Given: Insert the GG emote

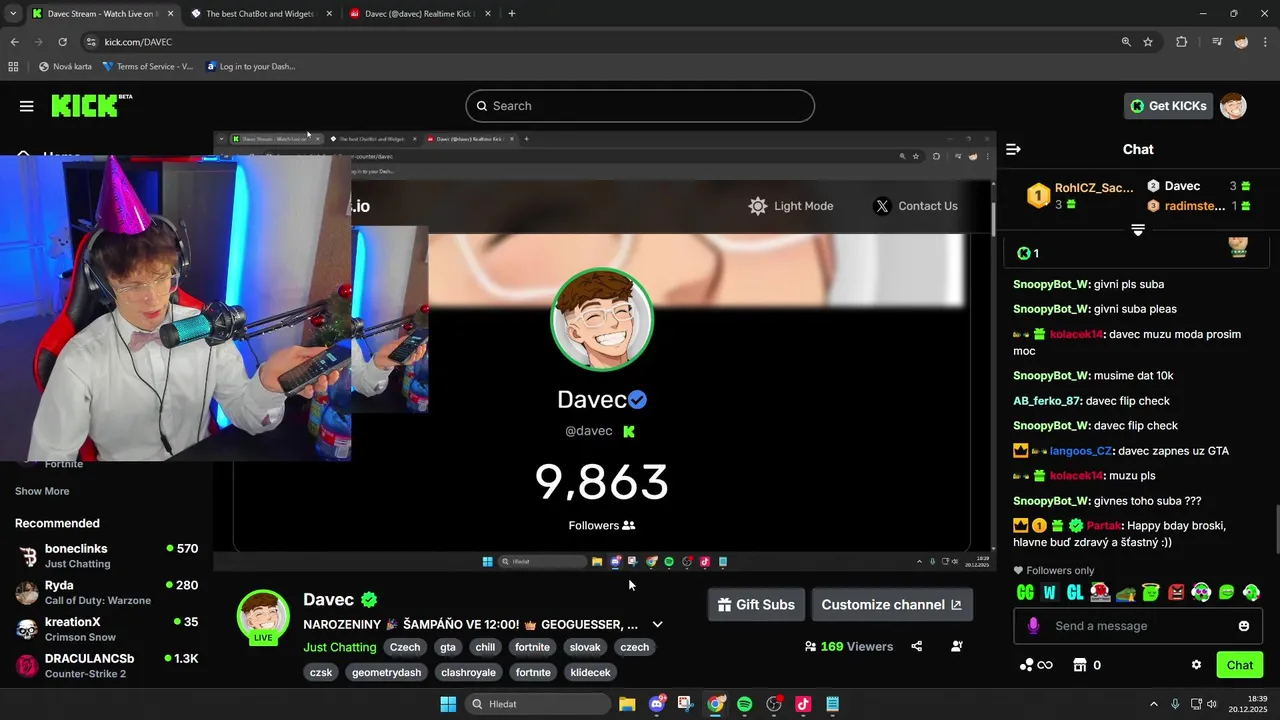Looking at the screenshot, I should [1025, 592].
